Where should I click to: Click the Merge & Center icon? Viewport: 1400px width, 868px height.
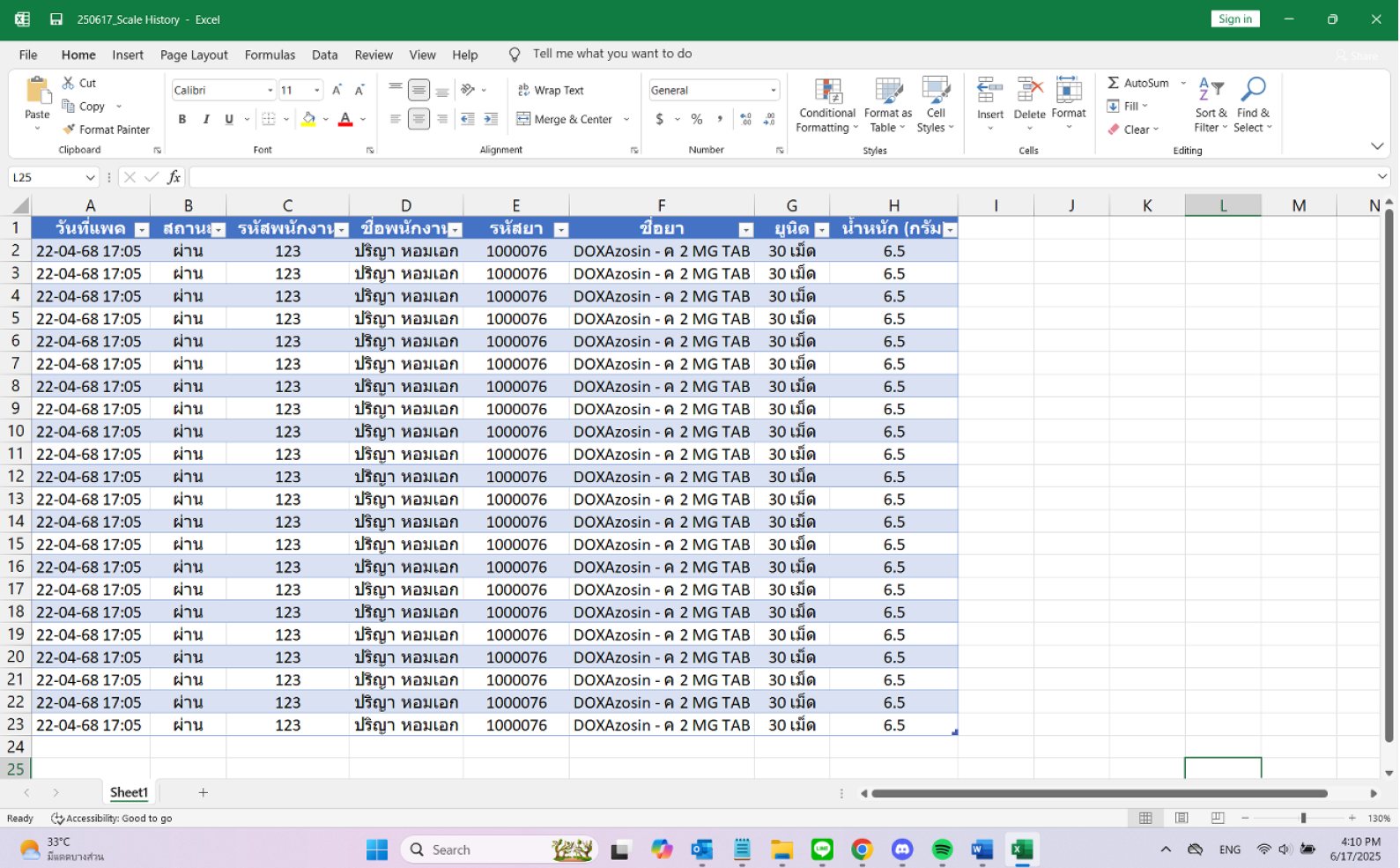tap(523, 119)
